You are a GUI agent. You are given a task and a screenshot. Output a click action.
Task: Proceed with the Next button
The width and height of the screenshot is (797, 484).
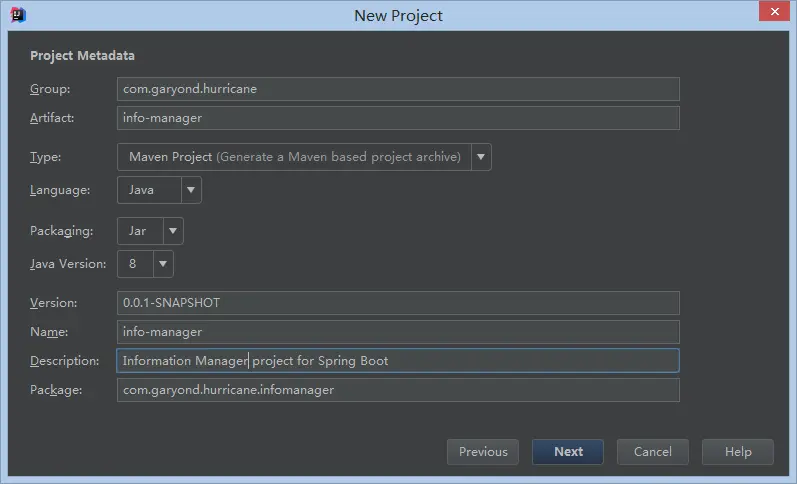pyautogui.click(x=568, y=452)
